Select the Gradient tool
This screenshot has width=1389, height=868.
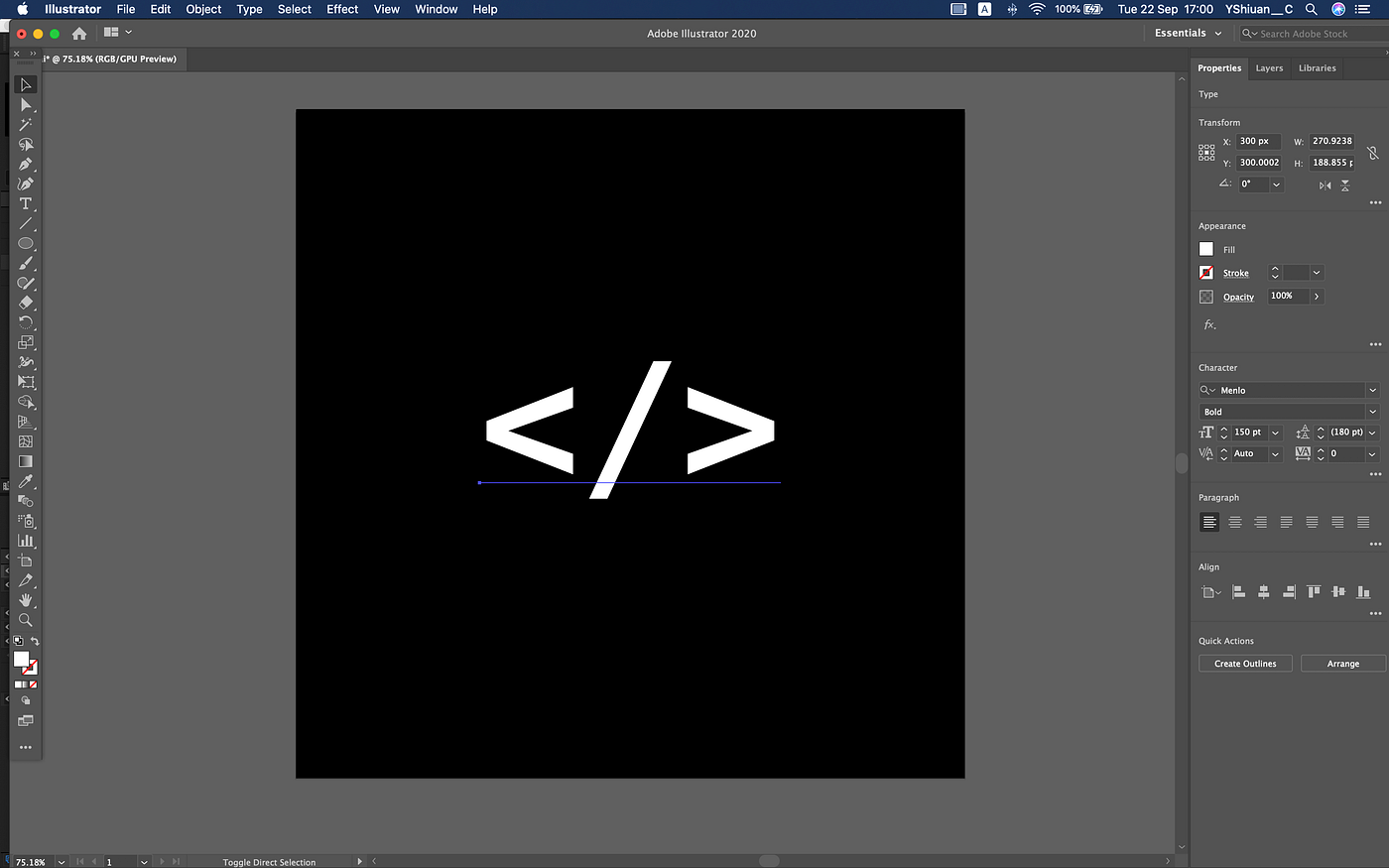(26, 461)
